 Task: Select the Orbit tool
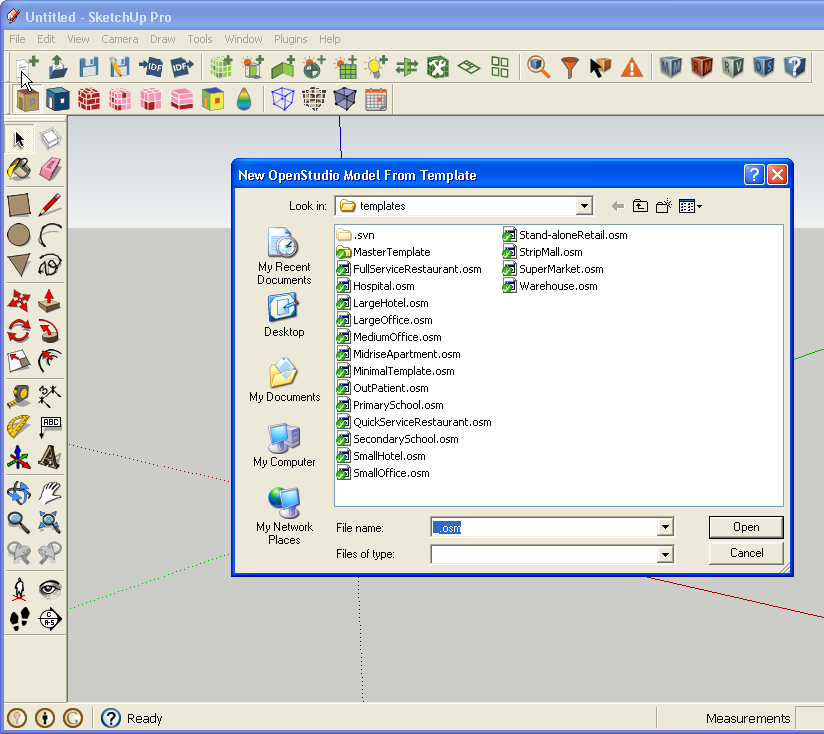[19, 492]
